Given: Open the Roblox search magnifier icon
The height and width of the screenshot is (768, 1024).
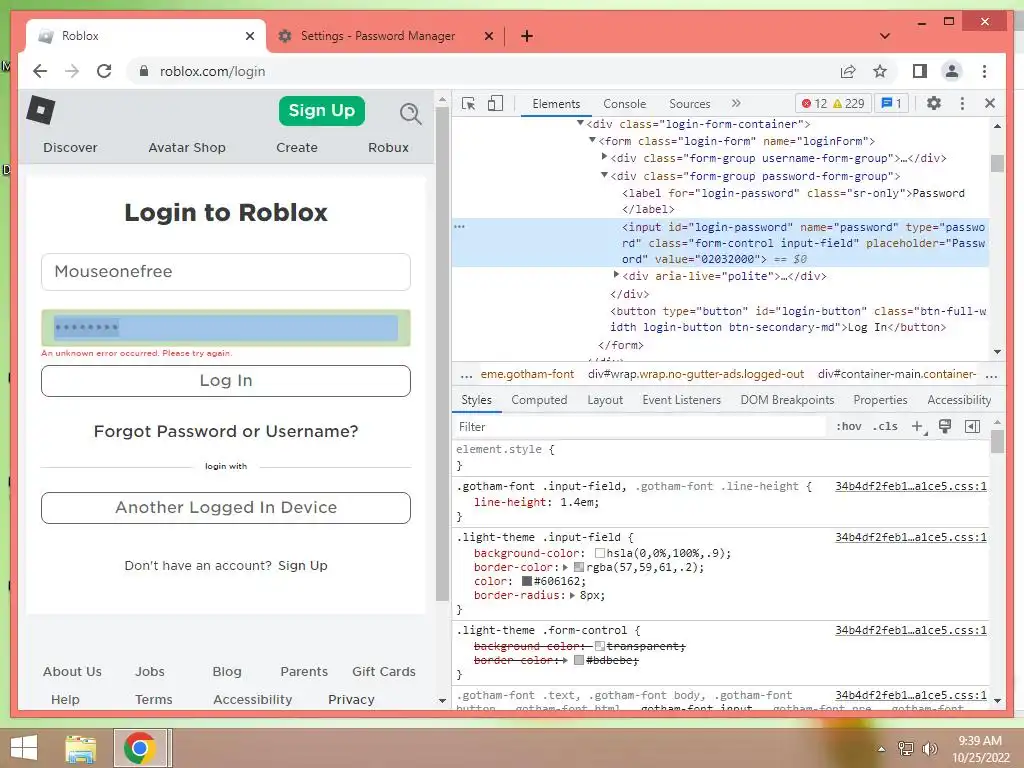Looking at the screenshot, I should [x=410, y=114].
